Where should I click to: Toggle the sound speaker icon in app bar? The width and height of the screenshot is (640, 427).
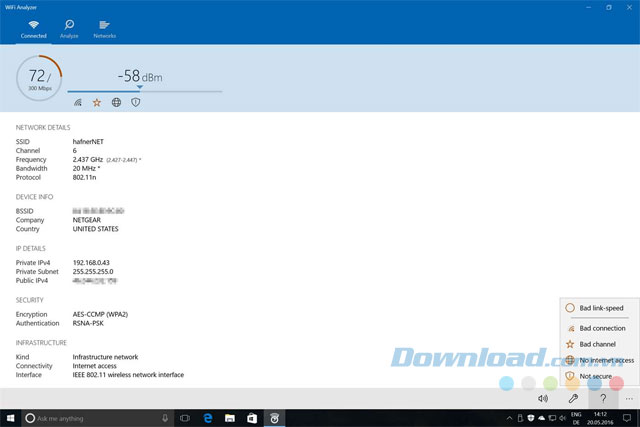pyautogui.click(x=543, y=398)
